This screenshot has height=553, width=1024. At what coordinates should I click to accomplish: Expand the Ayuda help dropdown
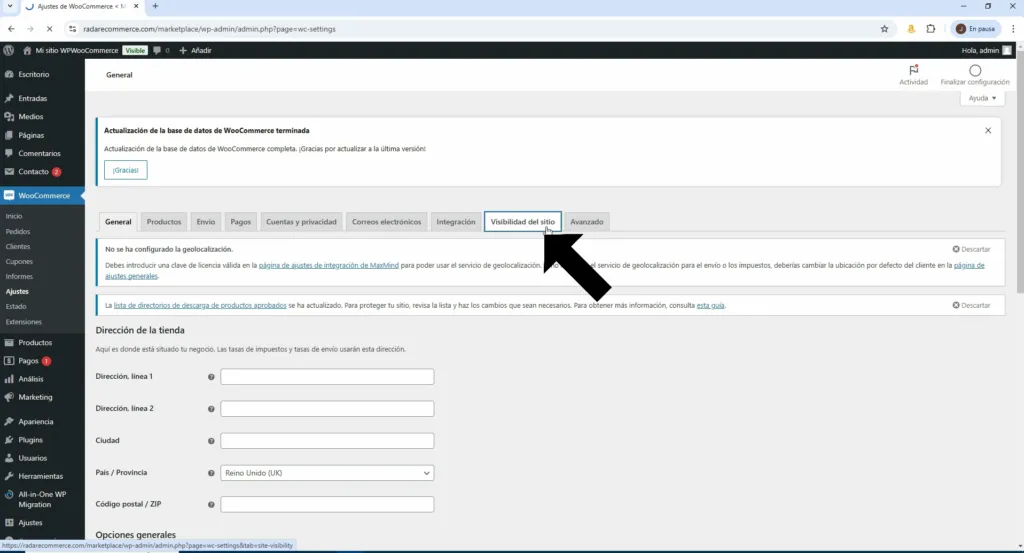point(982,98)
